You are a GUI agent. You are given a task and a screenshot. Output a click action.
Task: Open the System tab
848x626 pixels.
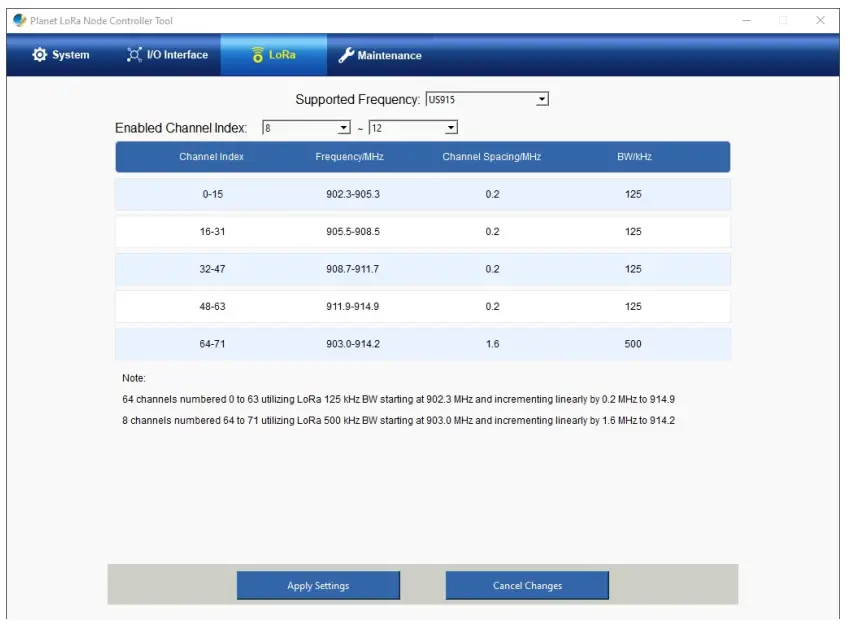[x=61, y=55]
